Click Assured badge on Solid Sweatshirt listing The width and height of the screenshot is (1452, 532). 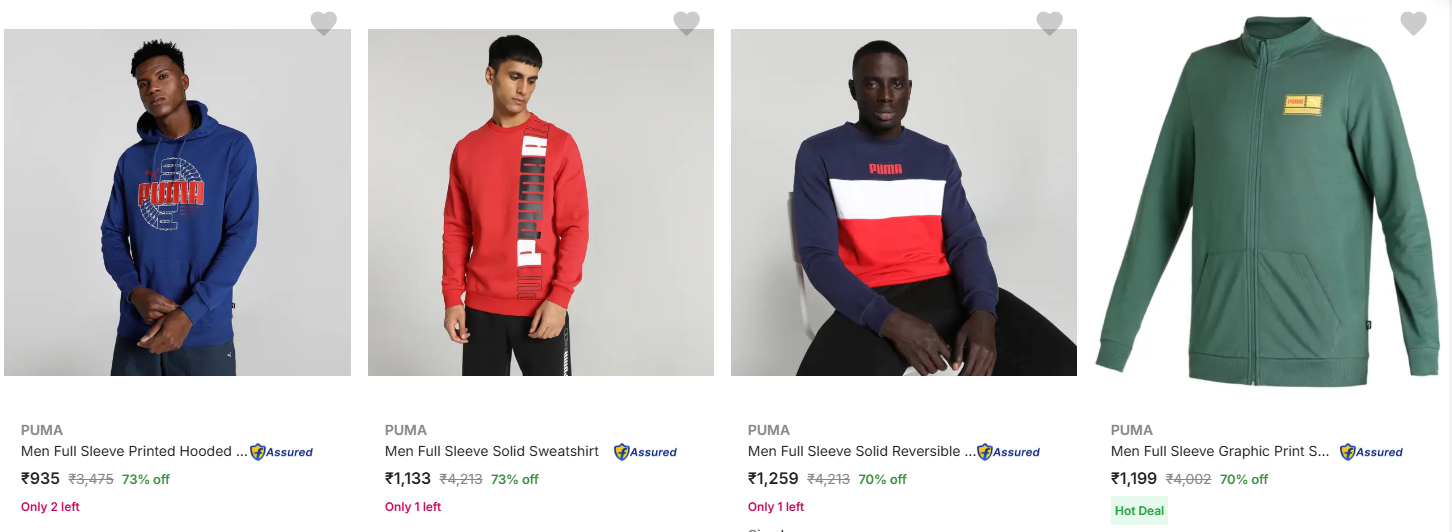tap(646, 452)
